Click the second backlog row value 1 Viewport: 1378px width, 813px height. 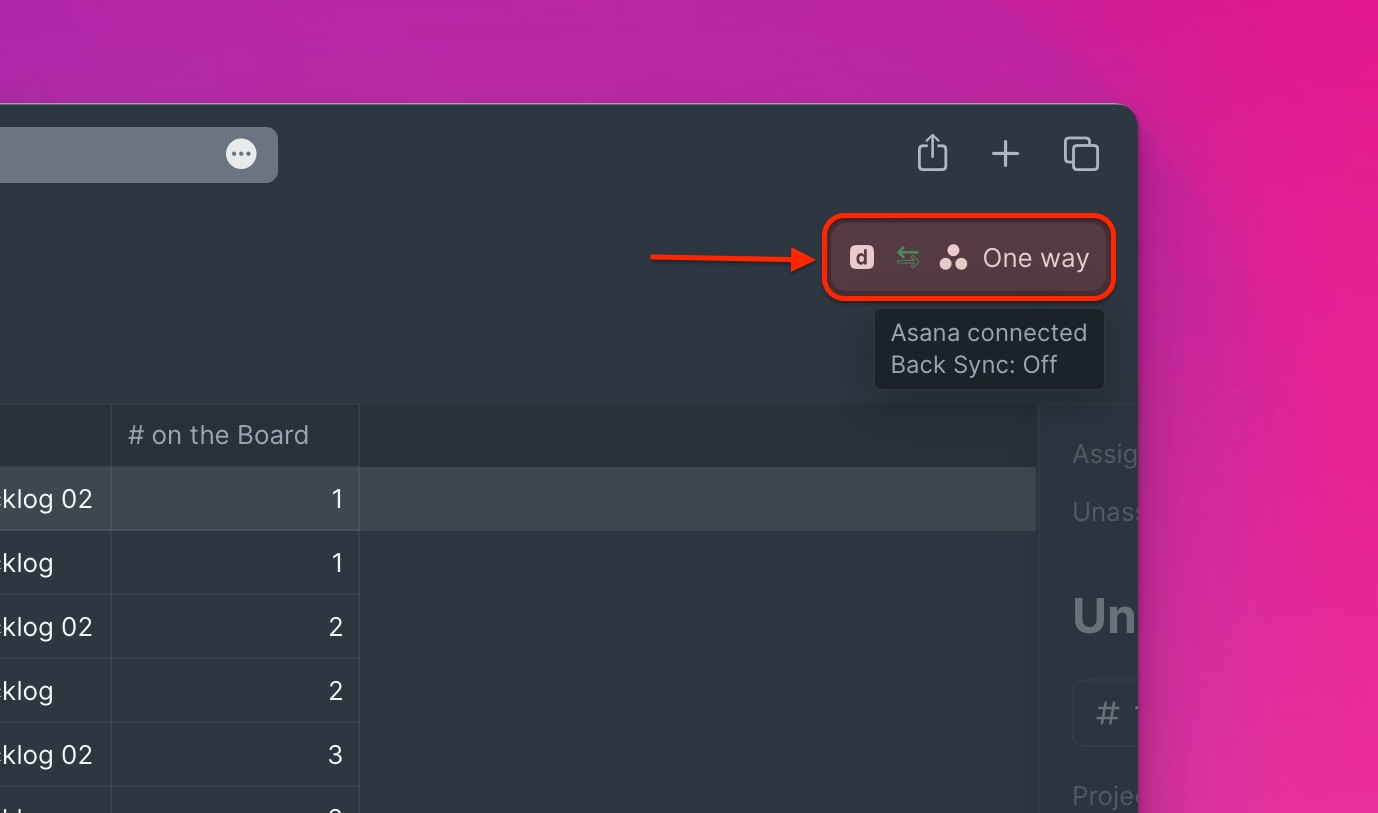234,563
